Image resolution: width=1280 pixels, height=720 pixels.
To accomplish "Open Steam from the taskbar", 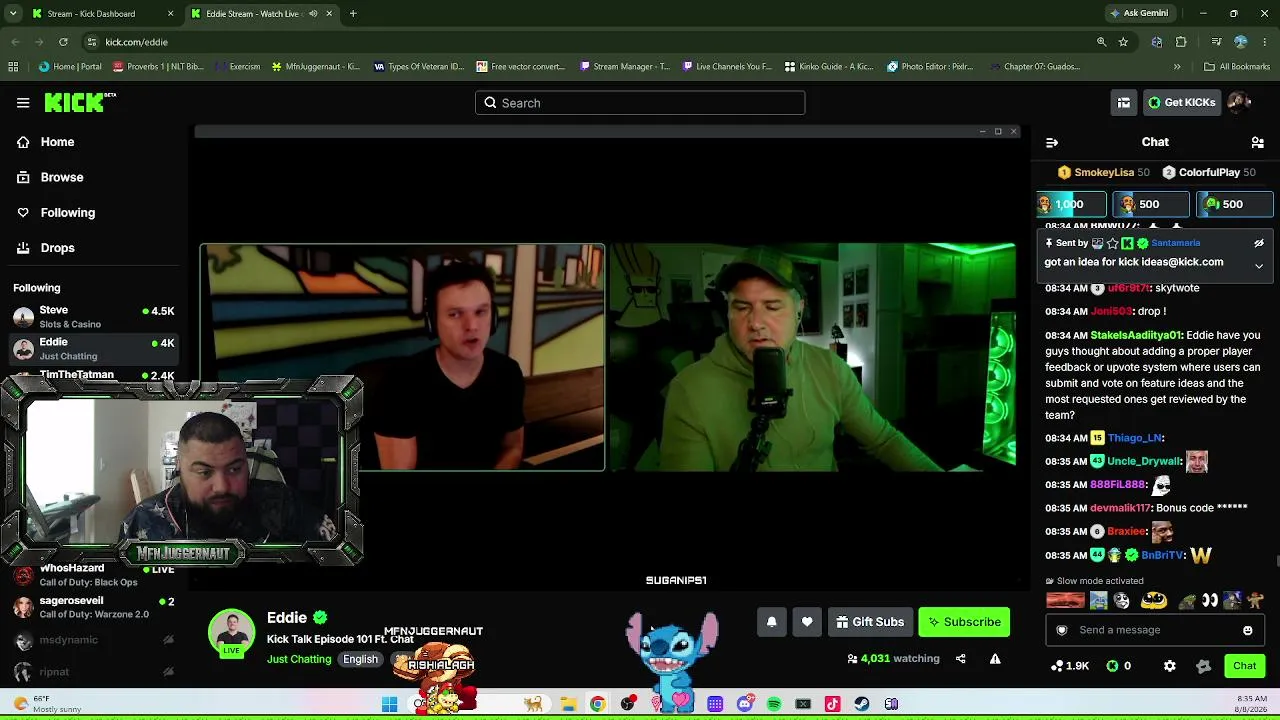I will click(x=862, y=704).
